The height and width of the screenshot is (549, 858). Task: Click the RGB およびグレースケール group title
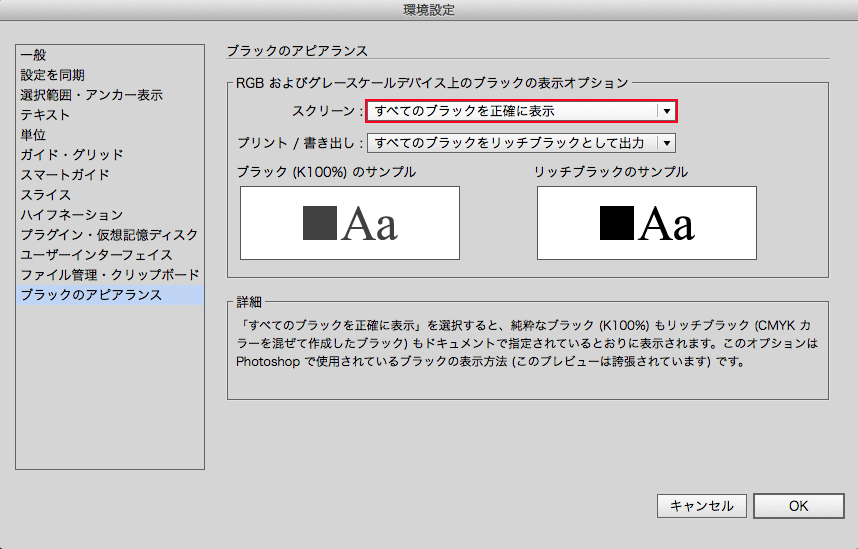click(x=432, y=83)
